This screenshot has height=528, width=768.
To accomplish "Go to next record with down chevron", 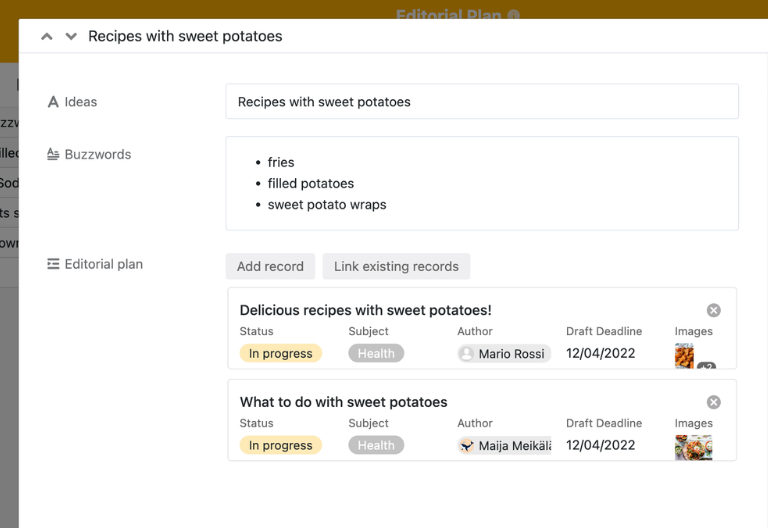I will [71, 36].
